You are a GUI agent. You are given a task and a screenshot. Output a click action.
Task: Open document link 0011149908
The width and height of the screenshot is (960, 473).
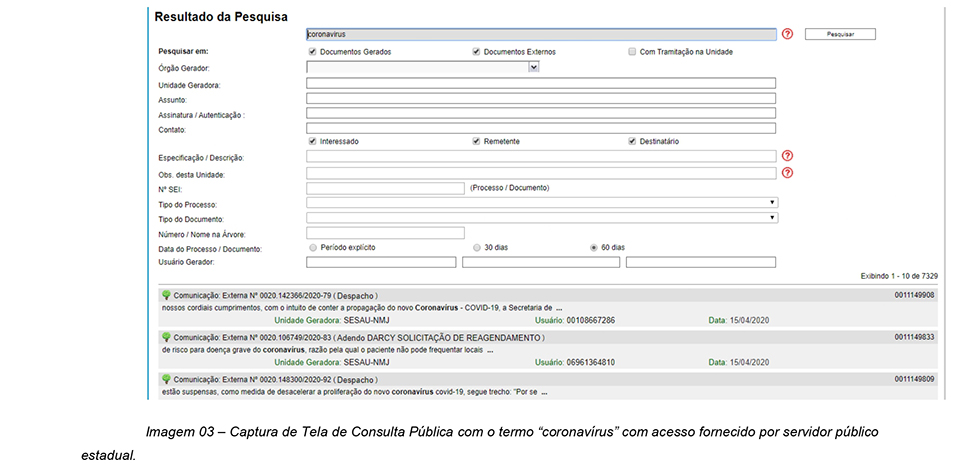914,295
